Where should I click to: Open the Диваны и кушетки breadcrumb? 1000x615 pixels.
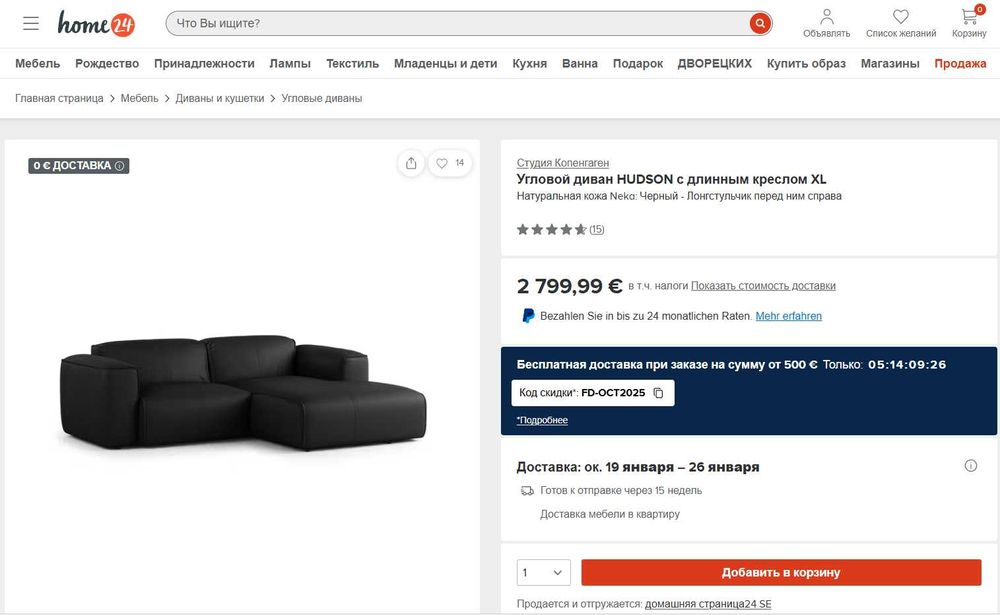coord(220,98)
